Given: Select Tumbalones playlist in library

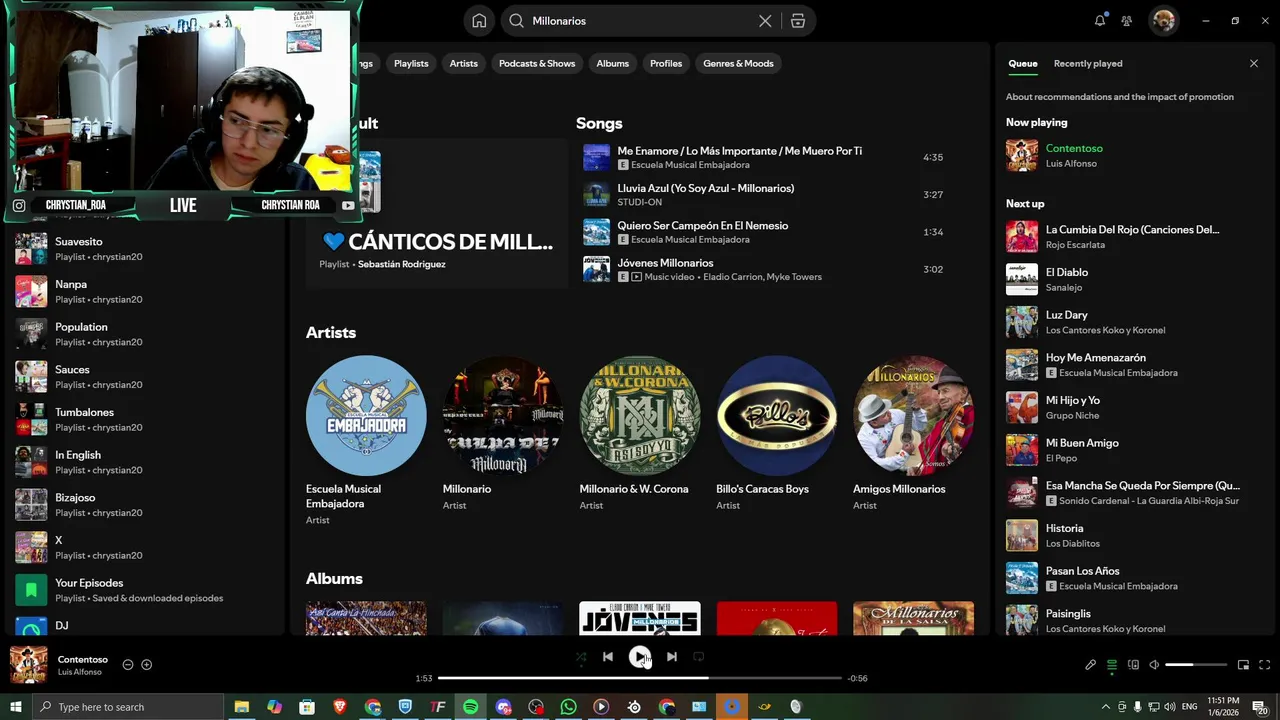Looking at the screenshot, I should pyautogui.click(x=146, y=419).
